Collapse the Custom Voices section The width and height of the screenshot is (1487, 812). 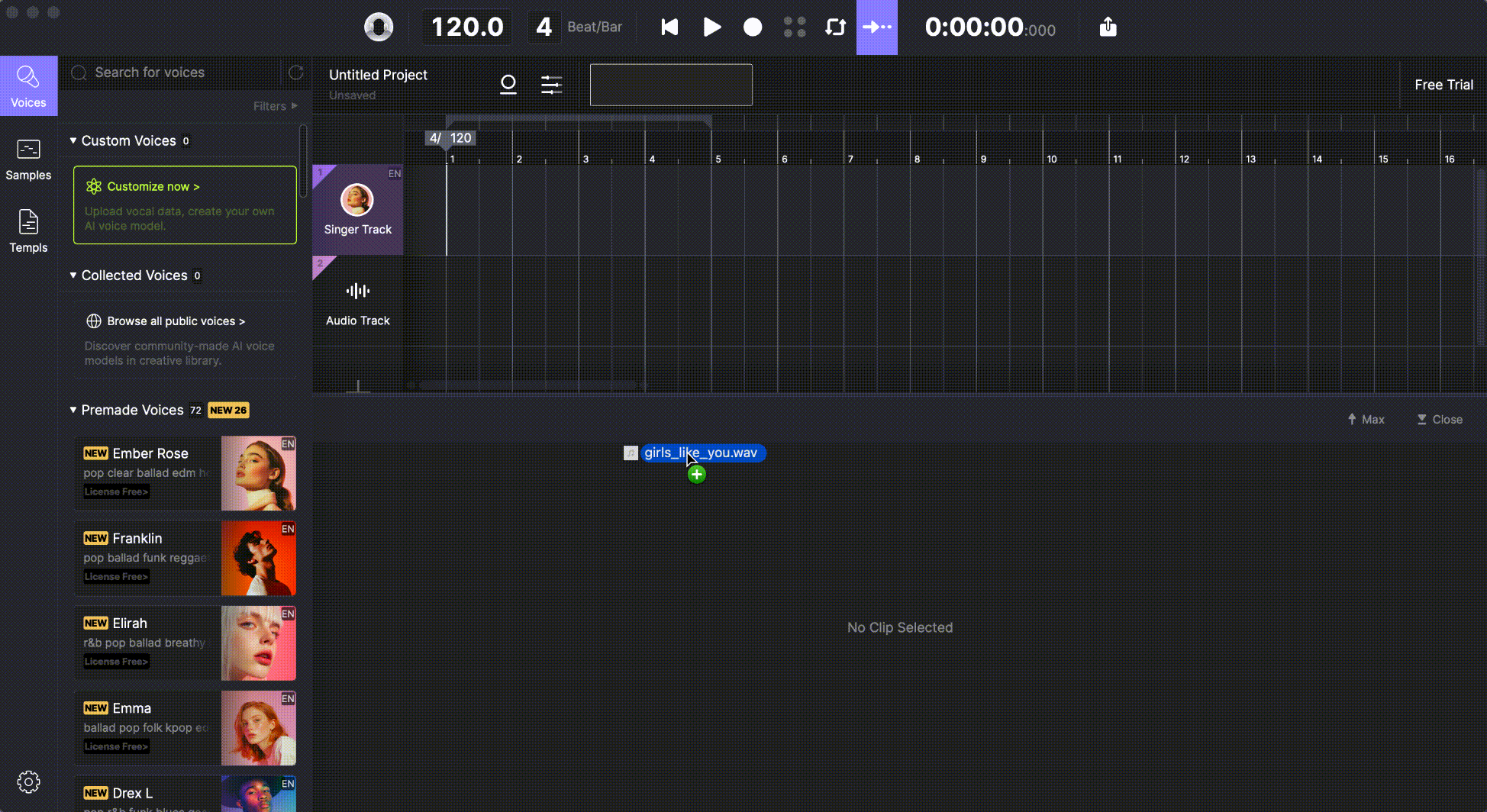tap(73, 140)
